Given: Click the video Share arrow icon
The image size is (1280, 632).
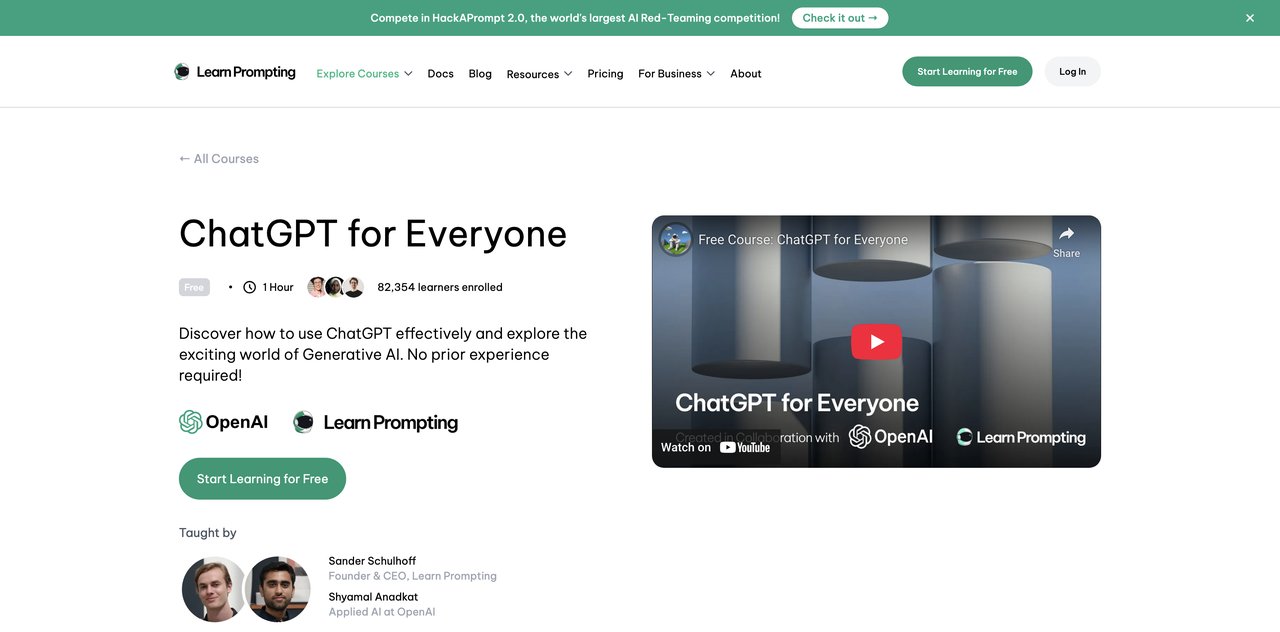Looking at the screenshot, I should pos(1066,234).
